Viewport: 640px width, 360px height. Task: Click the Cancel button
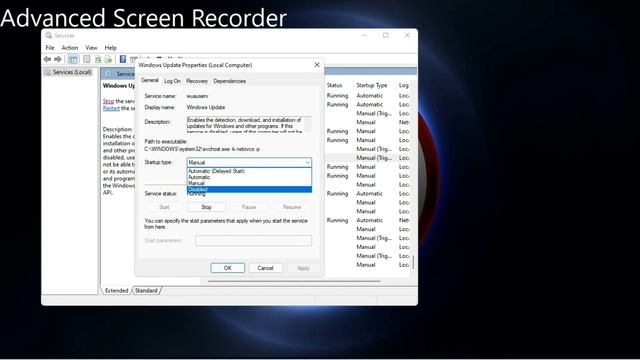click(x=265, y=268)
